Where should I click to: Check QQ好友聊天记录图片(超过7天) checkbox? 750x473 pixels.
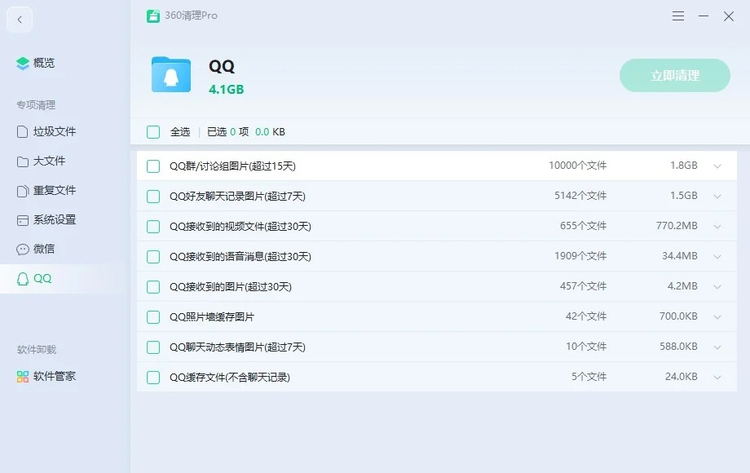(153, 197)
